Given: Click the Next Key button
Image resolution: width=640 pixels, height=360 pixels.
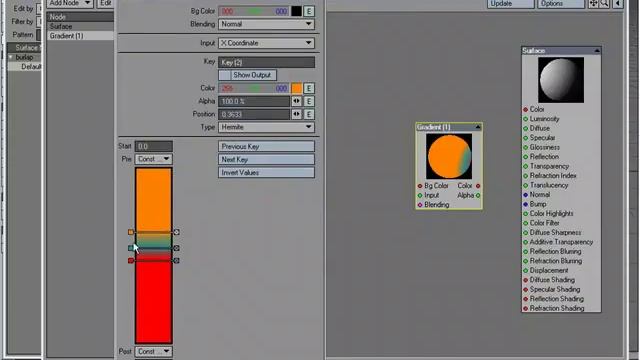Looking at the screenshot, I should [266, 160].
